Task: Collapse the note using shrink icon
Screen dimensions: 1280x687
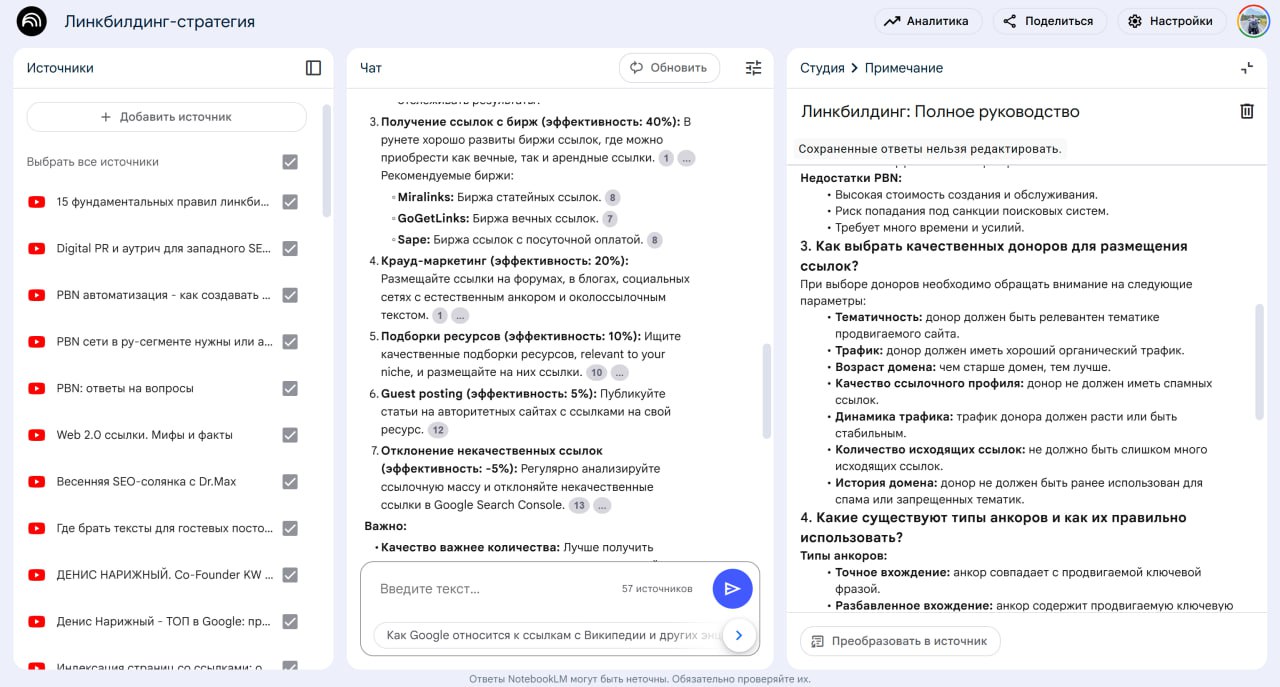Action: click(1246, 68)
